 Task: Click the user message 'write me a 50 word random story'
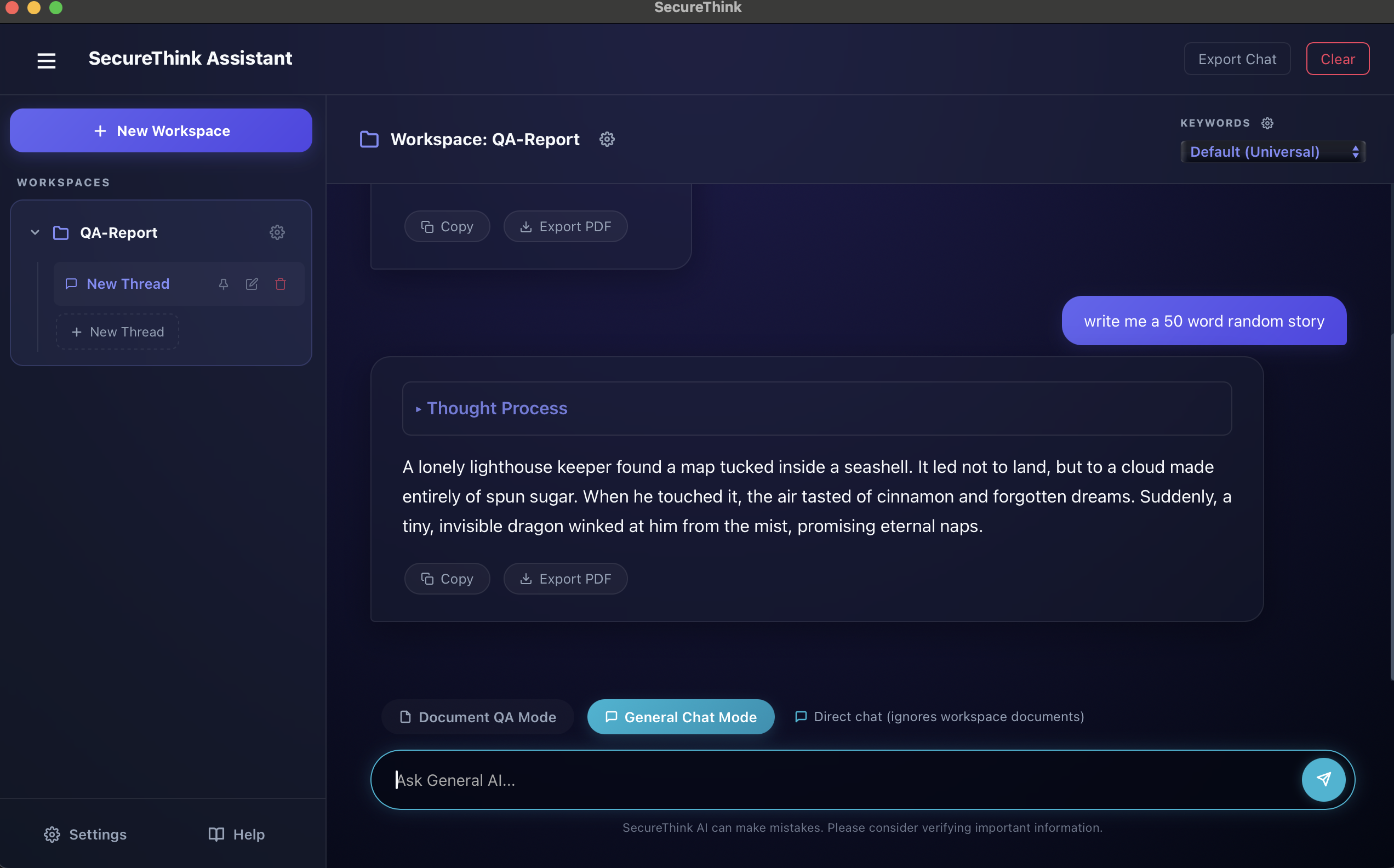(1203, 321)
